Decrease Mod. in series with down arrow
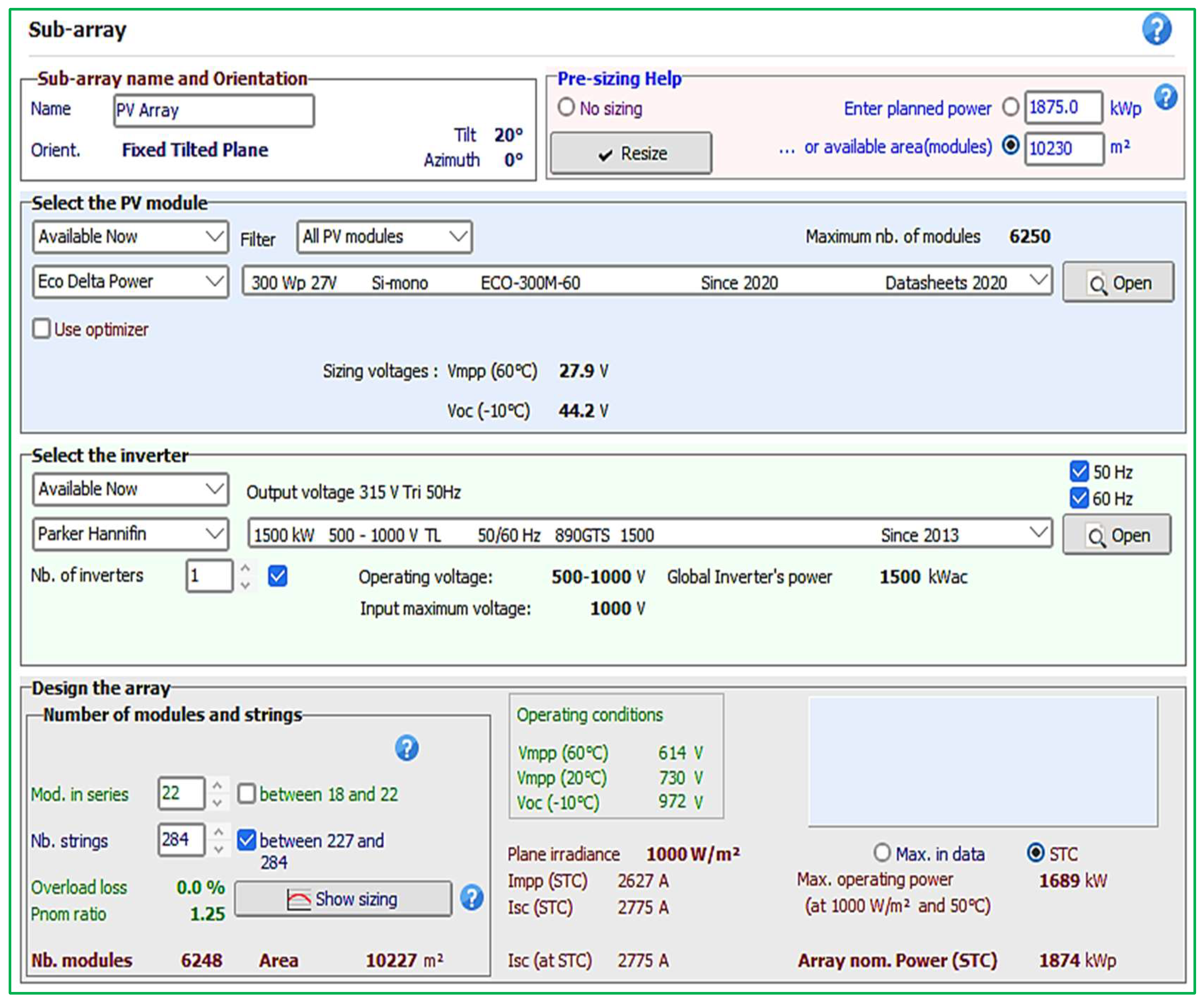Viewport: 1204px width, 1004px height. pyautogui.click(x=217, y=803)
